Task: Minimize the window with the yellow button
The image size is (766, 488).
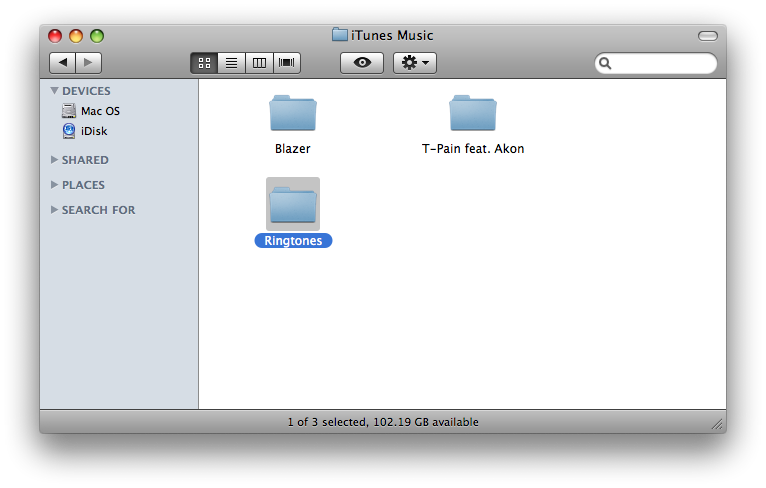Action: click(76, 36)
